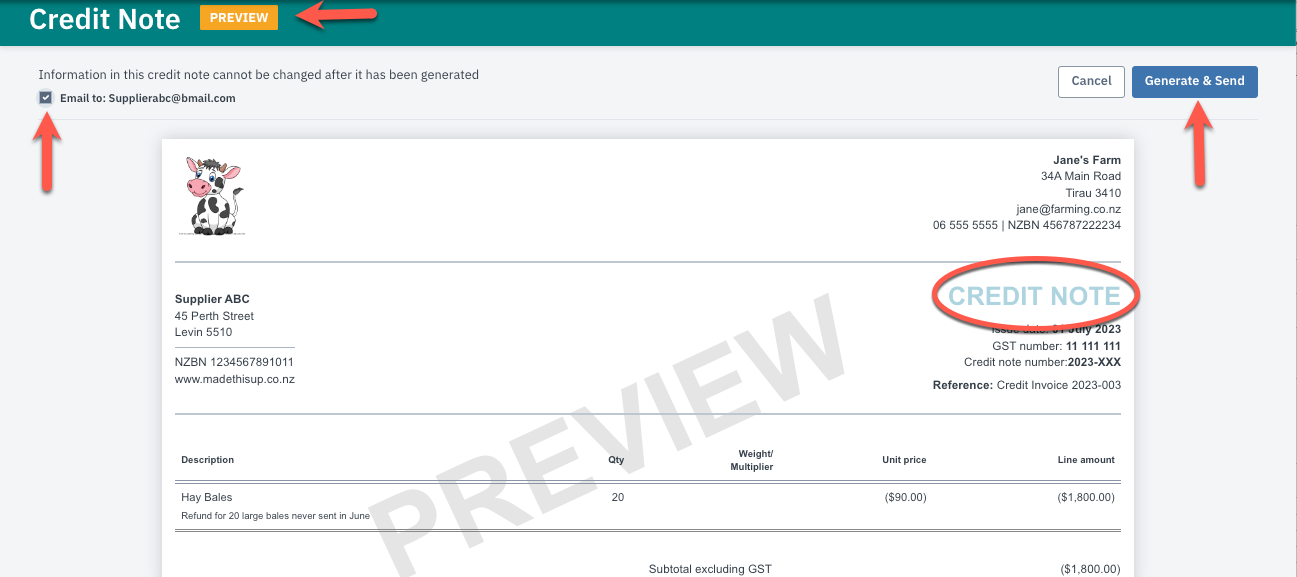Click the Reference Credit Invoice 2023-003 text

(x=1026, y=385)
